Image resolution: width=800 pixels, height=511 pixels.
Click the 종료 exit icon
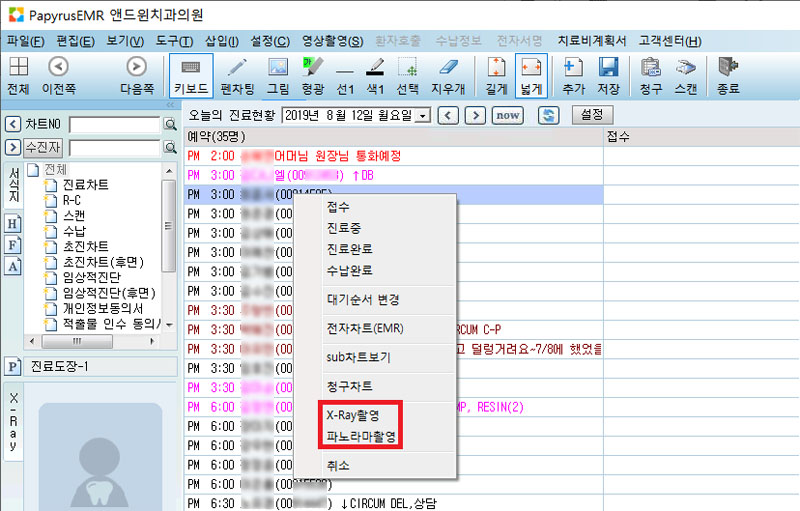[x=728, y=75]
